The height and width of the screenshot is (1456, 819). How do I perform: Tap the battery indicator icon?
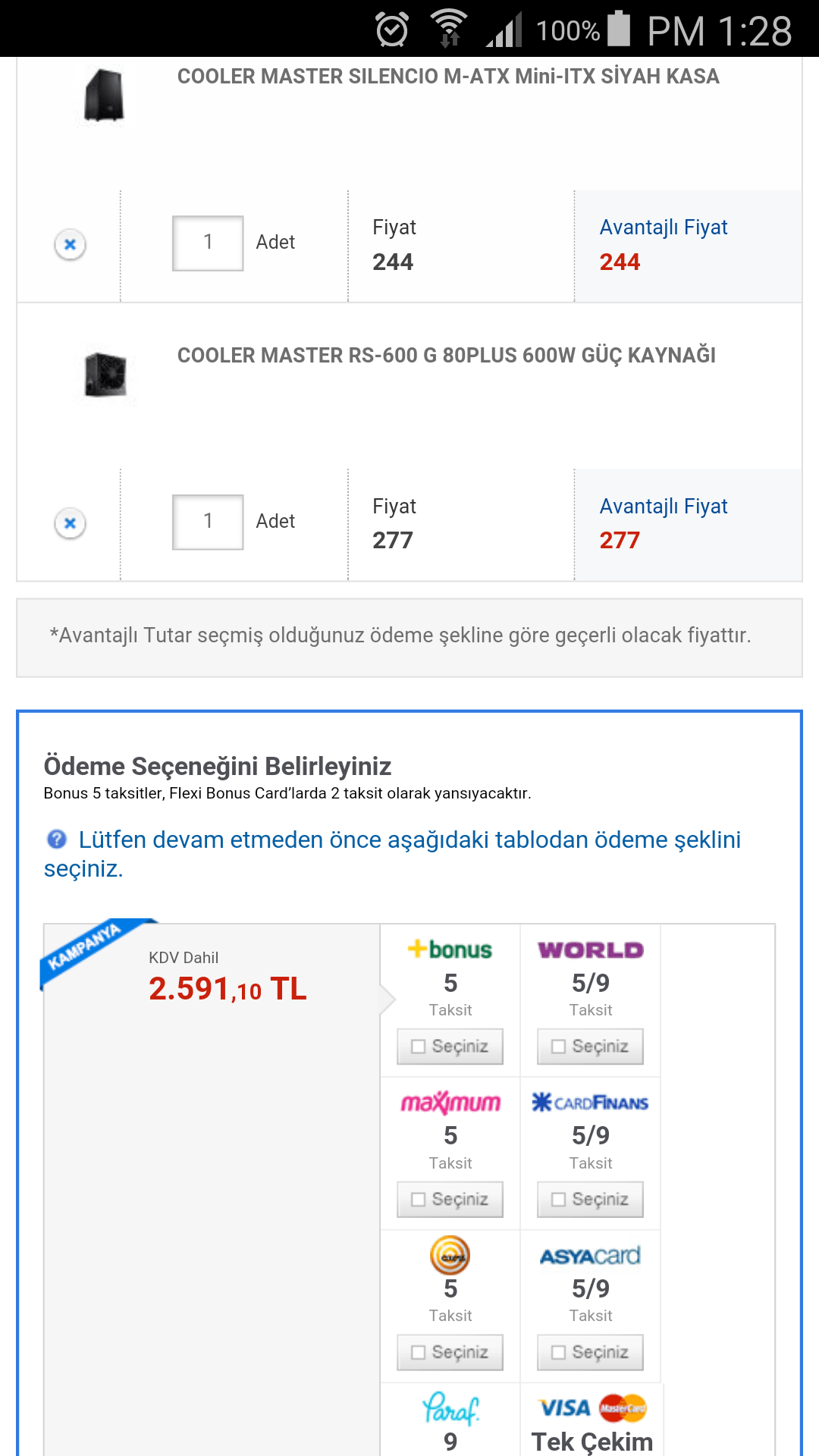click(619, 29)
